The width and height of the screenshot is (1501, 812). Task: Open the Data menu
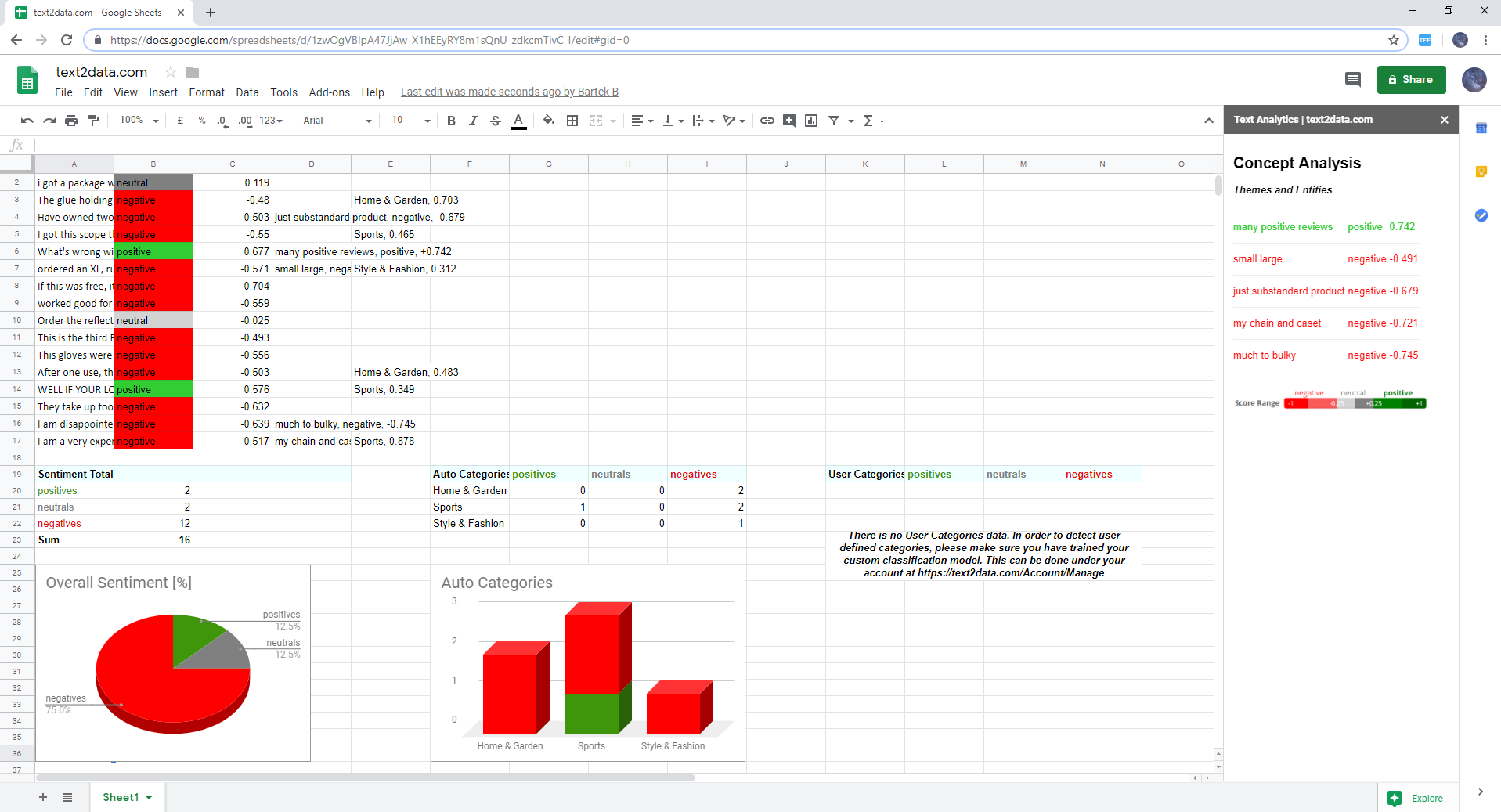coord(247,92)
